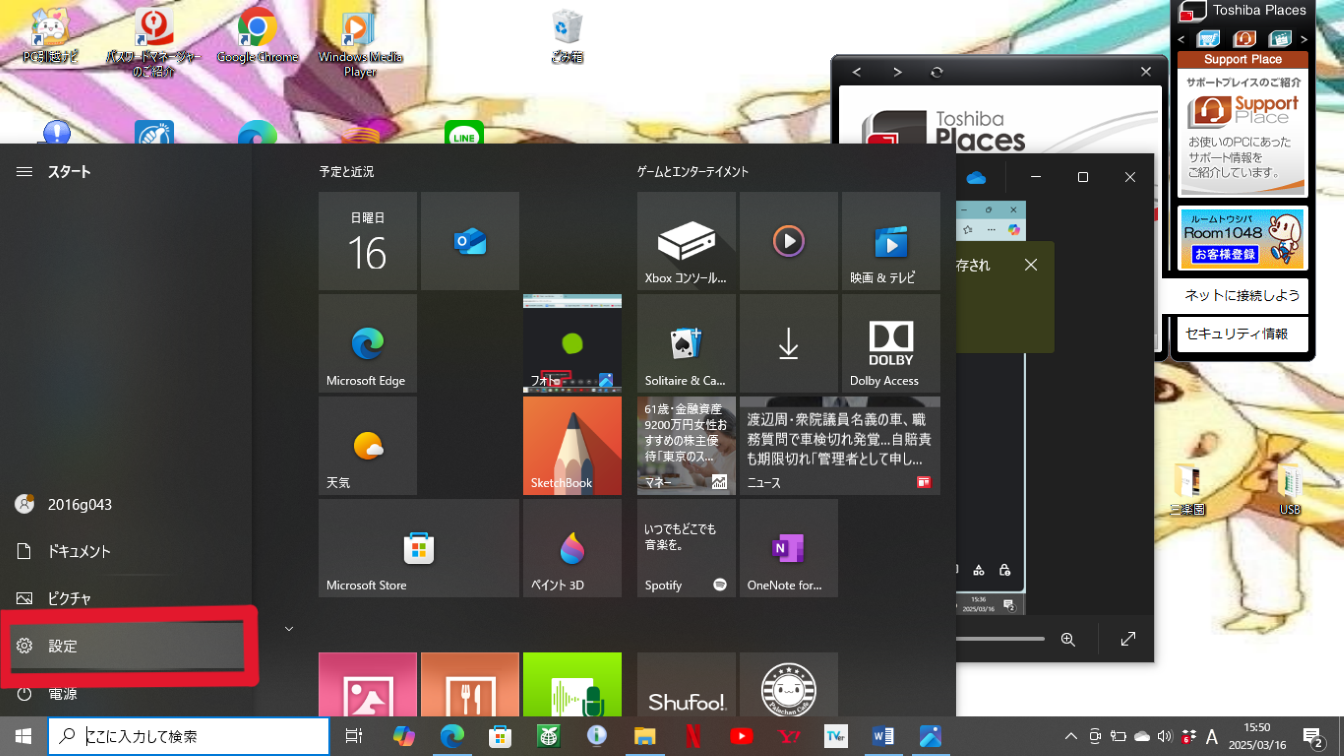This screenshot has width=1344, height=756.
Task: Select 電源 power option in Start menu
Action: [62, 694]
